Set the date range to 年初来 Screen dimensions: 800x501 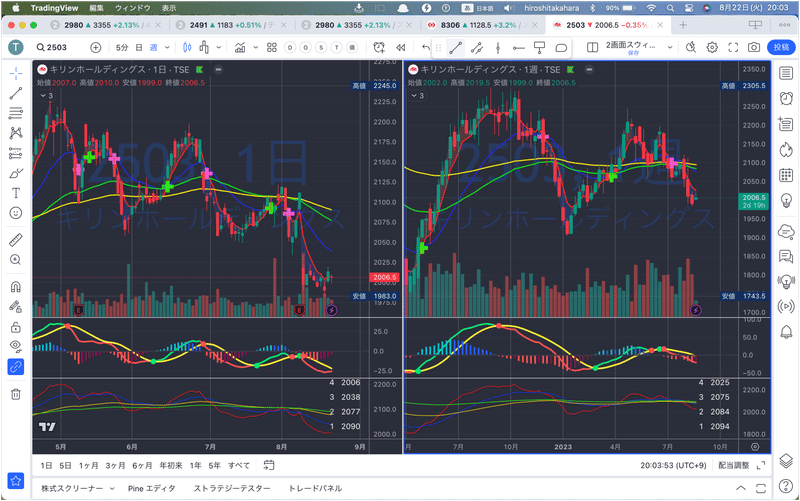point(171,465)
